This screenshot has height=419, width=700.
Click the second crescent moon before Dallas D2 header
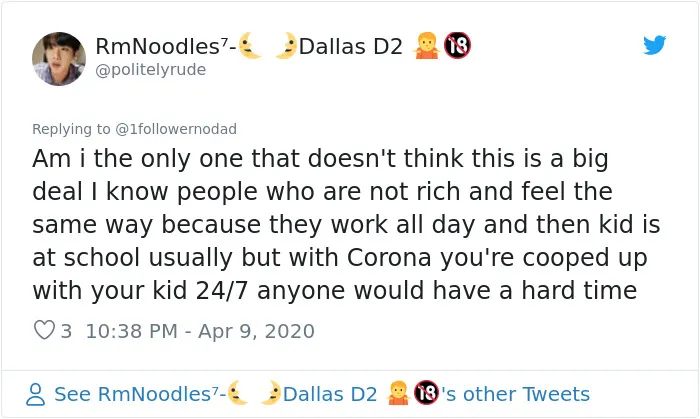tap(286, 46)
